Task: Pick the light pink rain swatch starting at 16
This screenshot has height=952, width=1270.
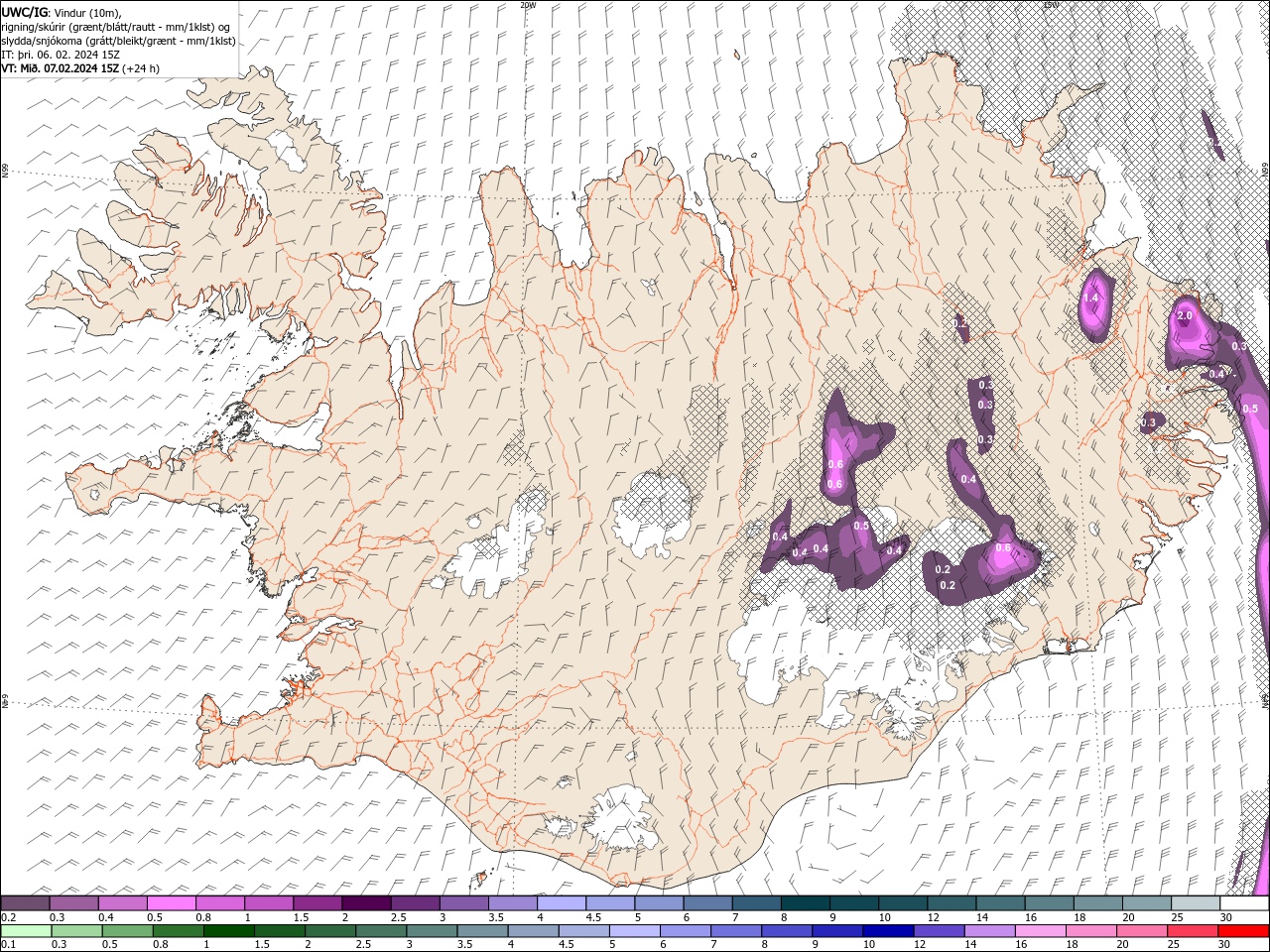Action: (x=1040, y=931)
